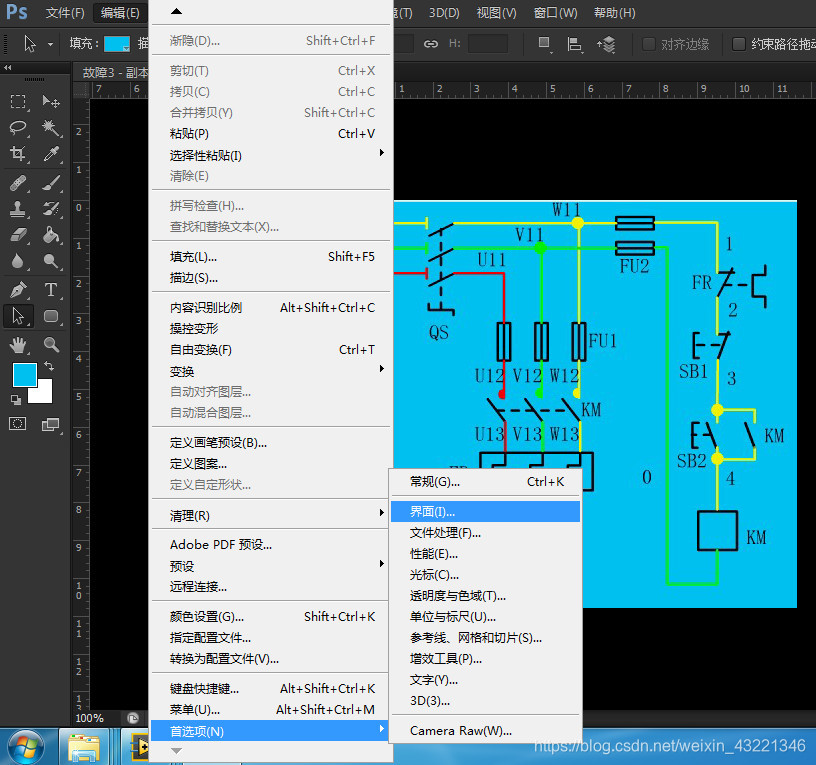Open the fill color dropdown in options bar
816x765 pixels.
pyautogui.click(x=117, y=44)
